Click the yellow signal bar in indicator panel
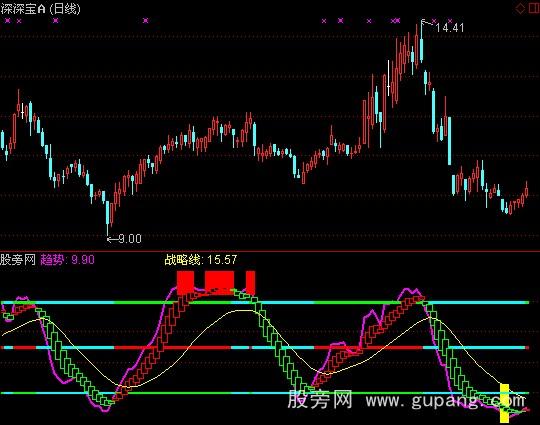Image resolution: width=540 pixels, height=425 pixels. pyautogui.click(x=504, y=403)
